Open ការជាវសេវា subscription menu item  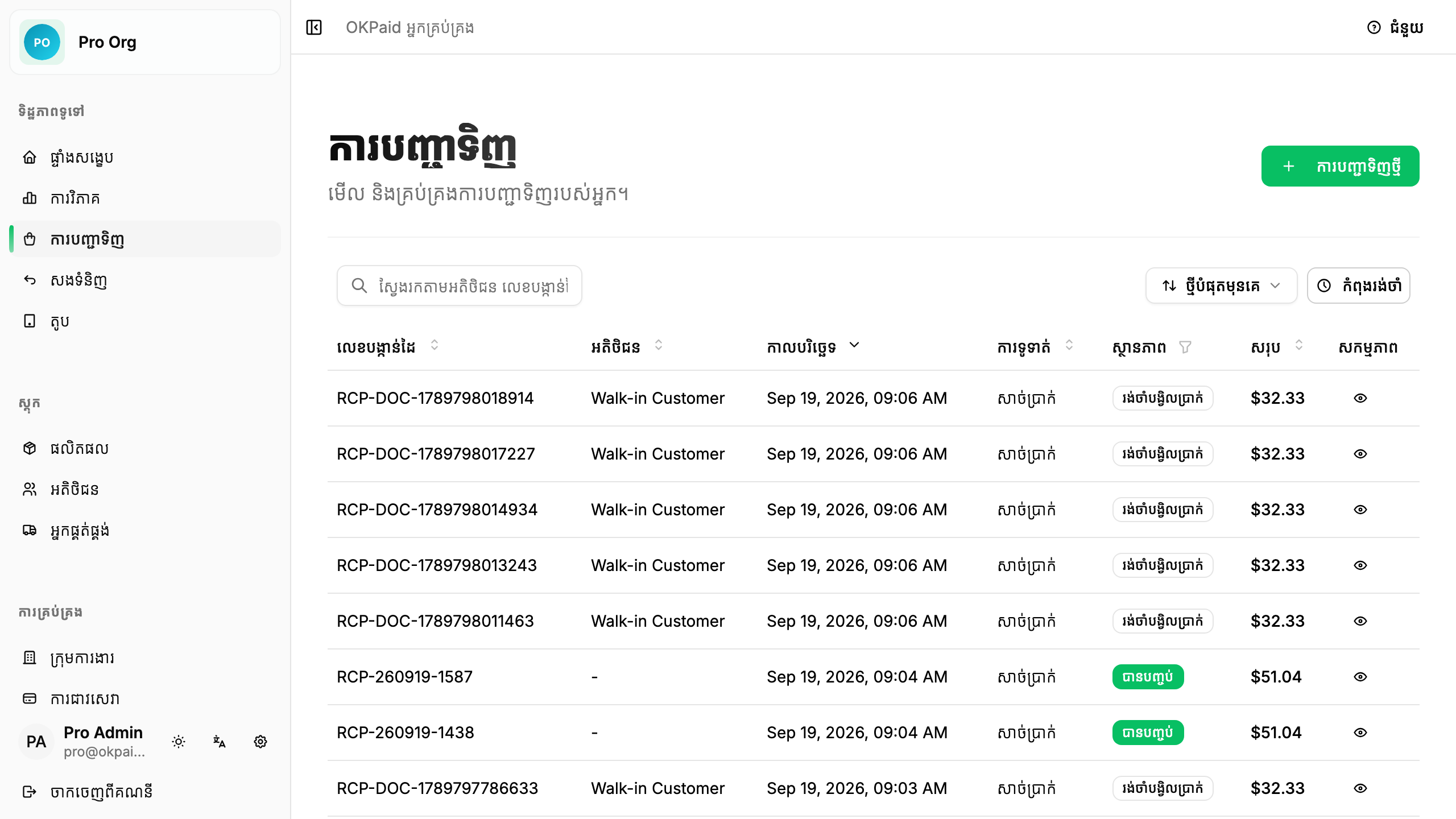coord(146,698)
